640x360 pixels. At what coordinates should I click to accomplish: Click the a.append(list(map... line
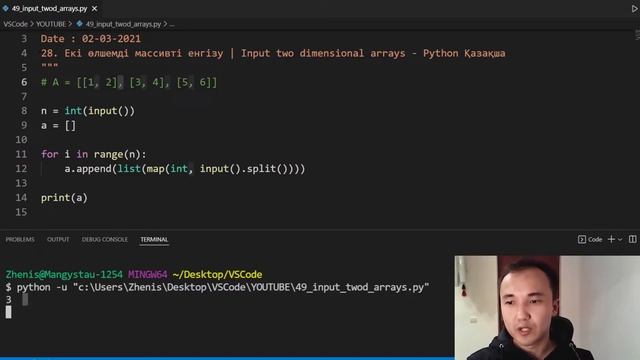click(184, 169)
